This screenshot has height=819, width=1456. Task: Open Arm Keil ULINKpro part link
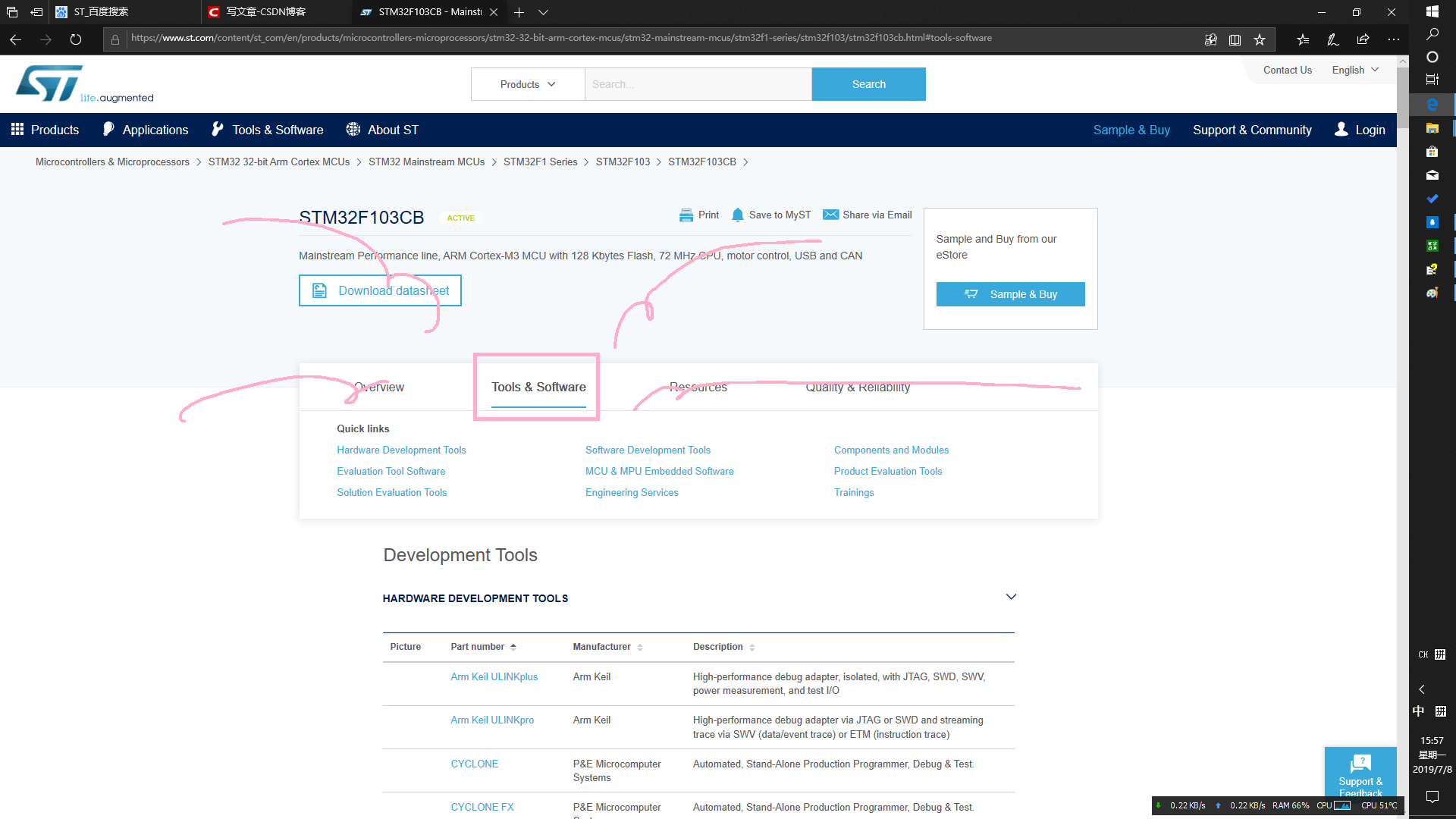click(x=492, y=720)
